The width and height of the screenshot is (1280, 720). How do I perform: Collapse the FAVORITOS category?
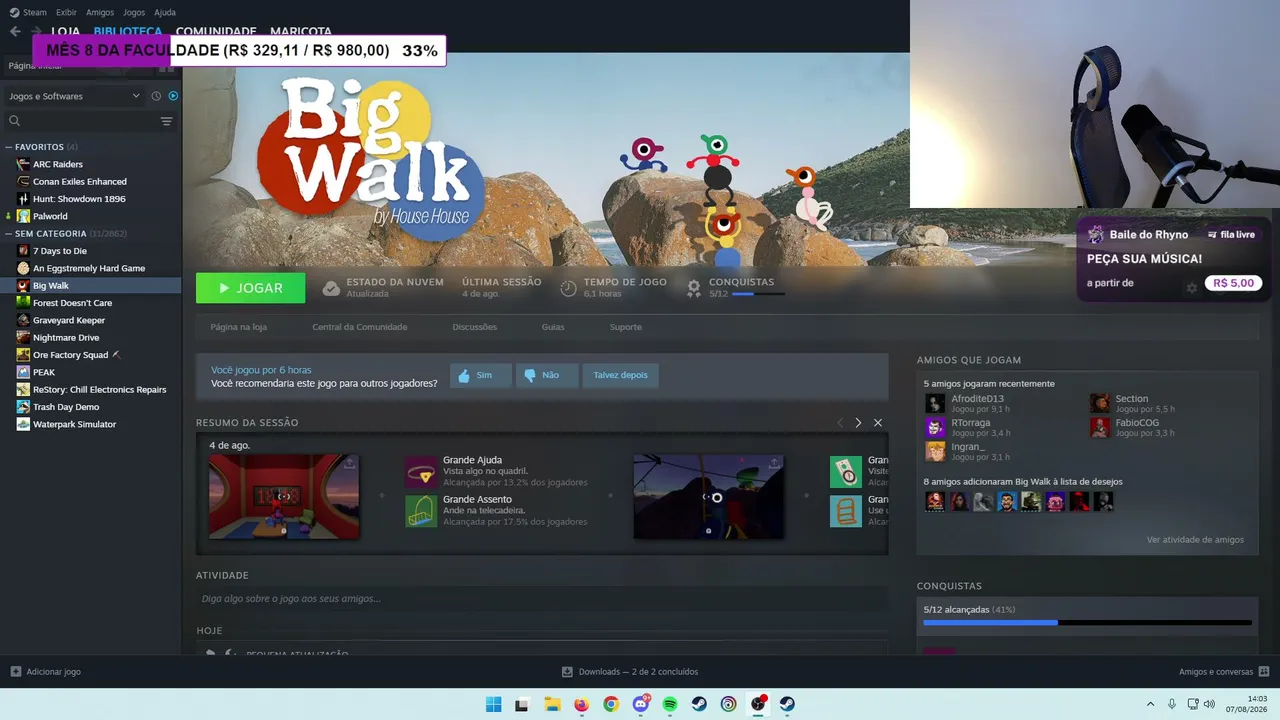click(x=9, y=147)
